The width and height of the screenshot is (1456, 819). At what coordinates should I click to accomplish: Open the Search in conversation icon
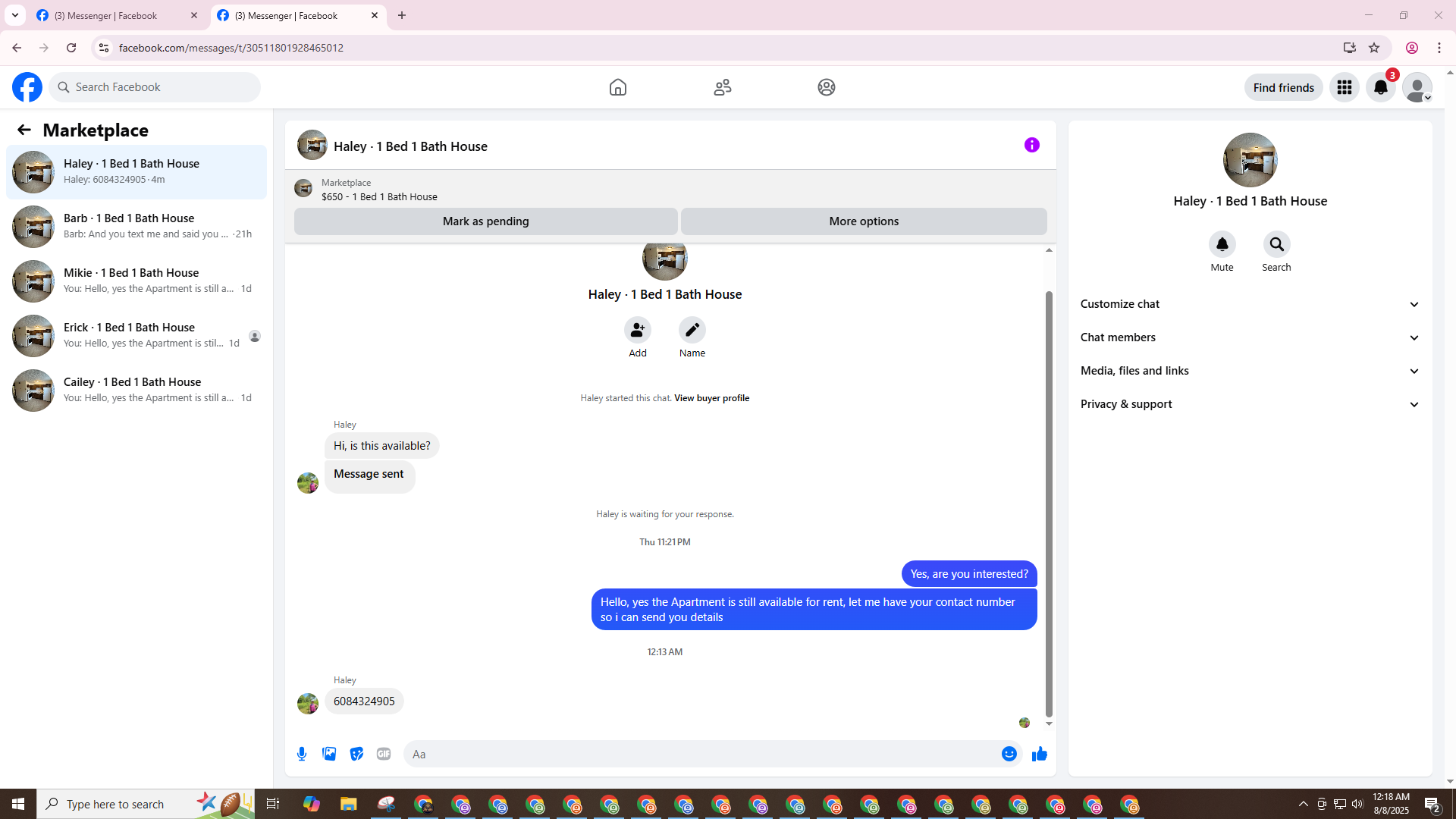pyautogui.click(x=1276, y=244)
